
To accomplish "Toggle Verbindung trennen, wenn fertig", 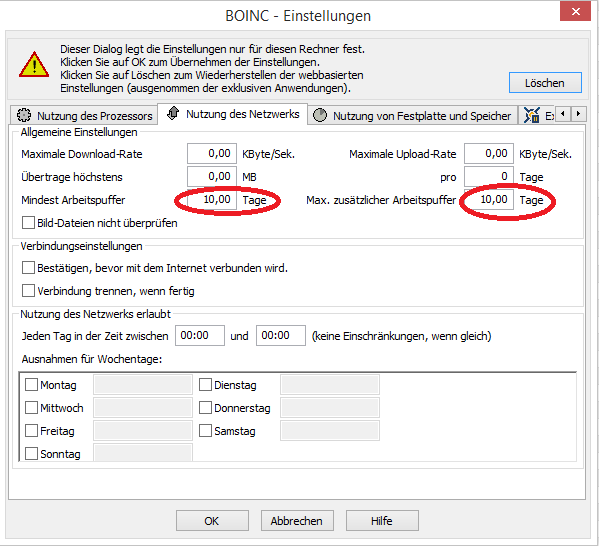I will [28, 291].
